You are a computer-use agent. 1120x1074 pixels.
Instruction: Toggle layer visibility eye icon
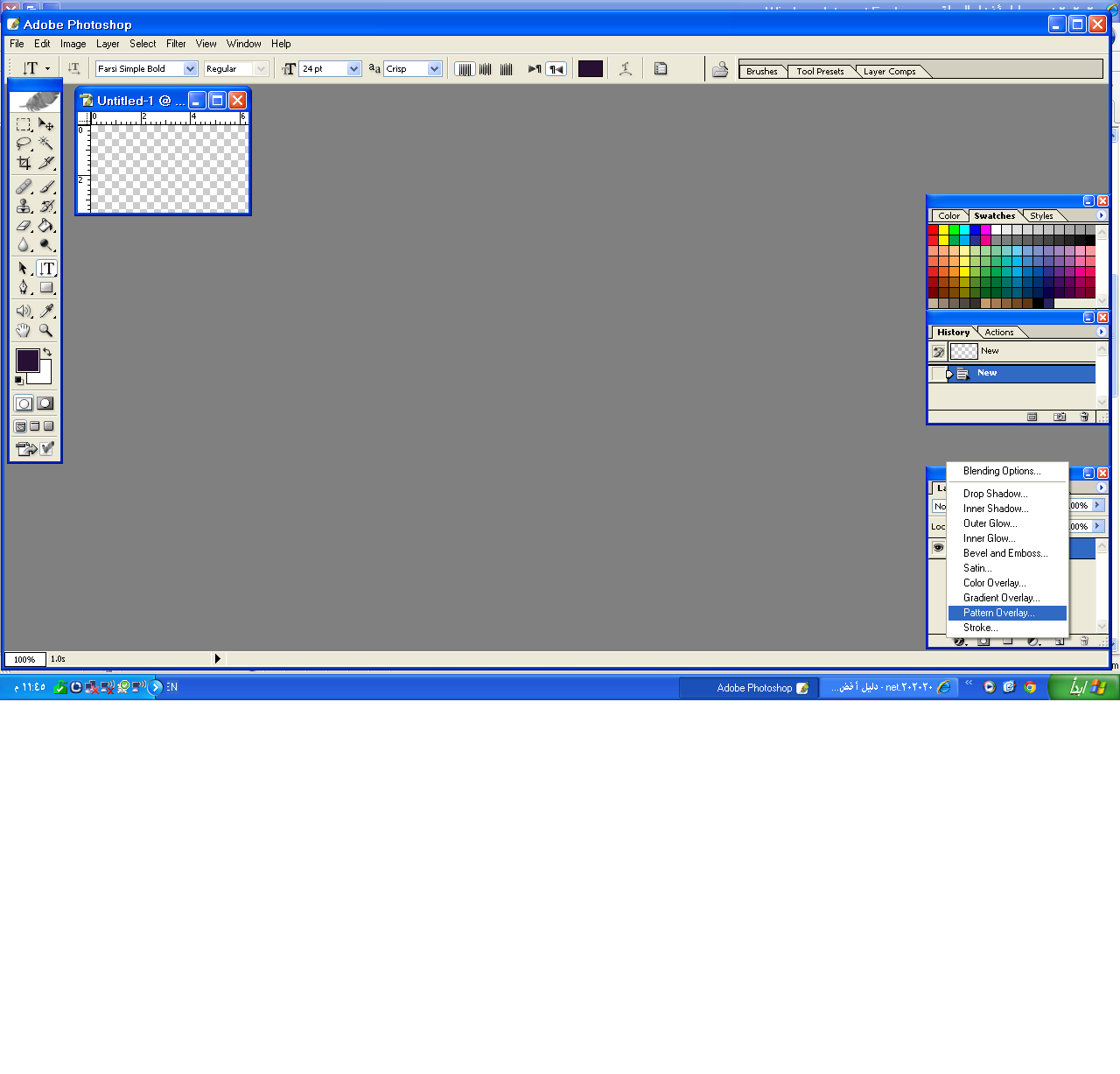[938, 548]
